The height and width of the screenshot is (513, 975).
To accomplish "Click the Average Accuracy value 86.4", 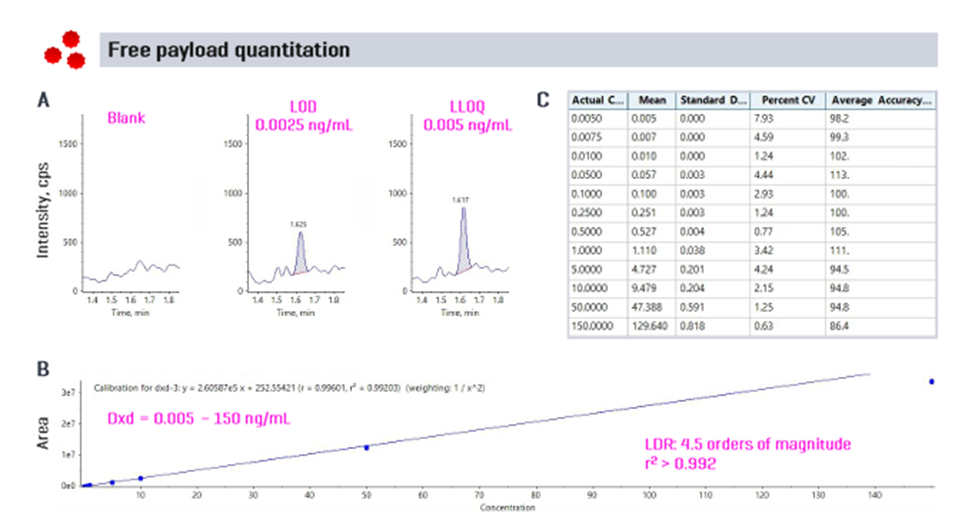I will click(839, 326).
